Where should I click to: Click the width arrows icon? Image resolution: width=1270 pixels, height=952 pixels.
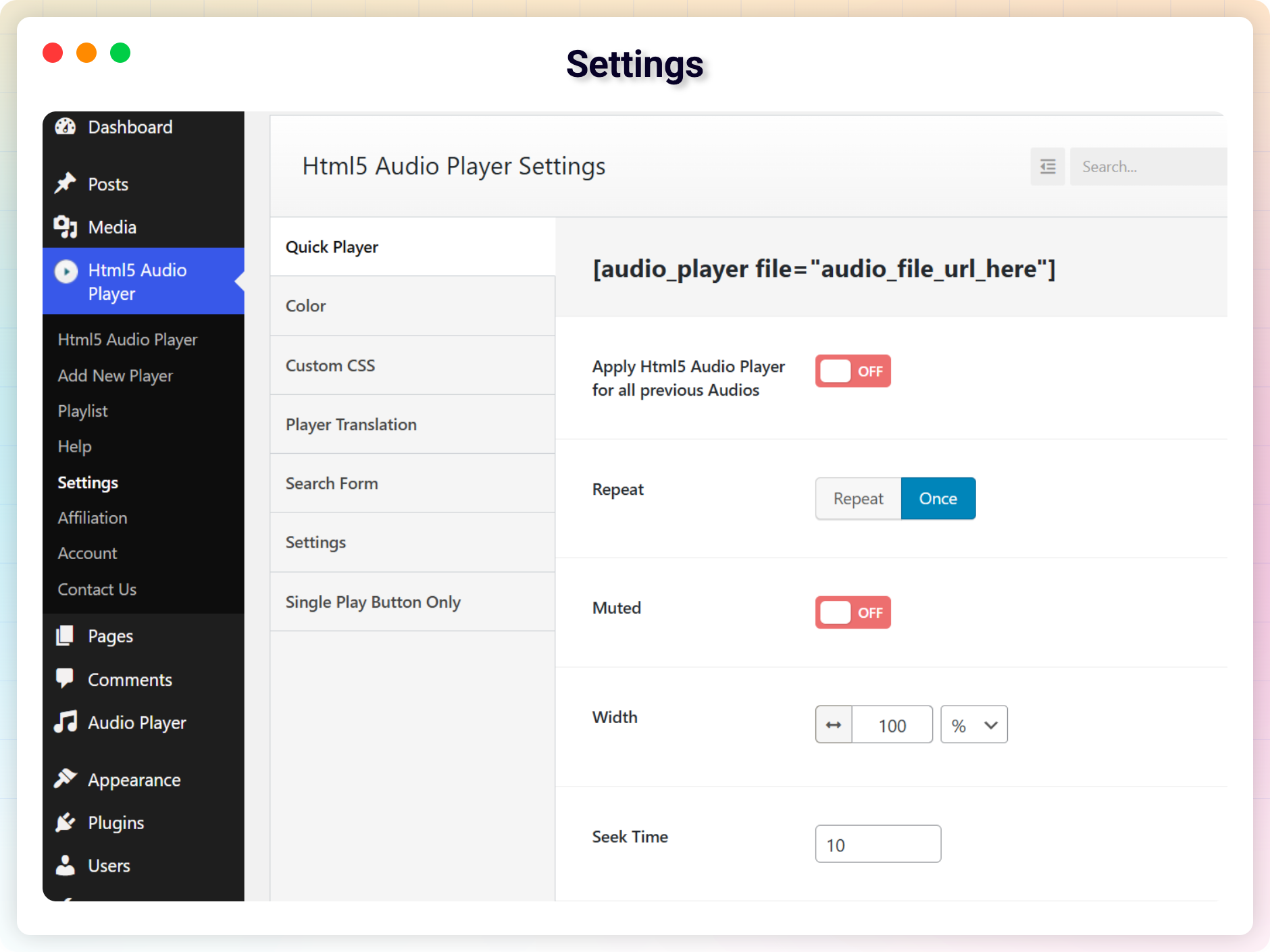834,724
